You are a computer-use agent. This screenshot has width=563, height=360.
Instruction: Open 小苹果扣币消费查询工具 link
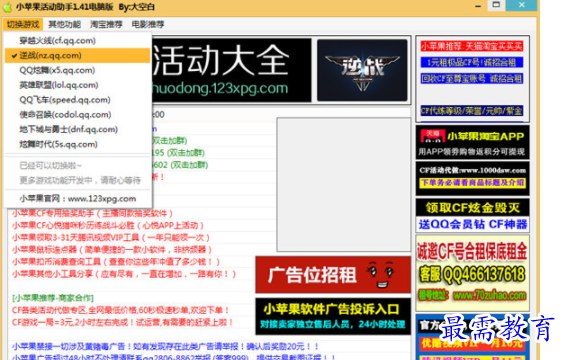point(116,262)
